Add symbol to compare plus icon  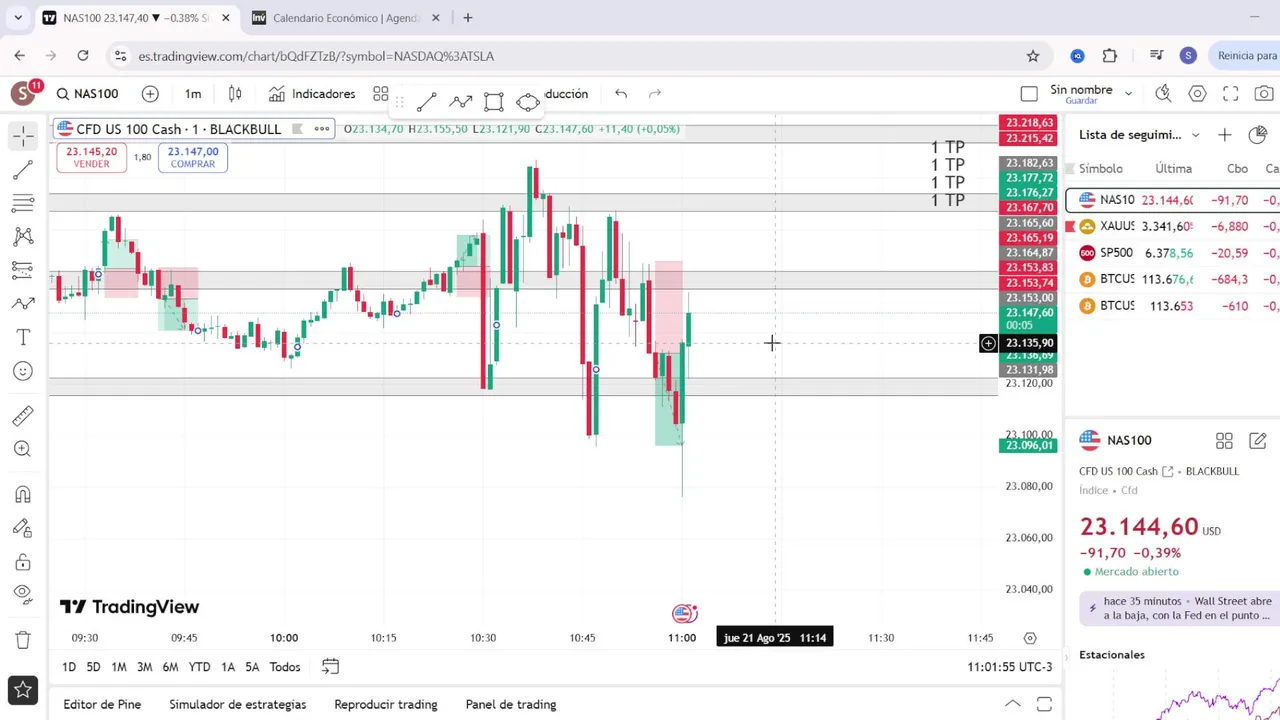pos(150,94)
